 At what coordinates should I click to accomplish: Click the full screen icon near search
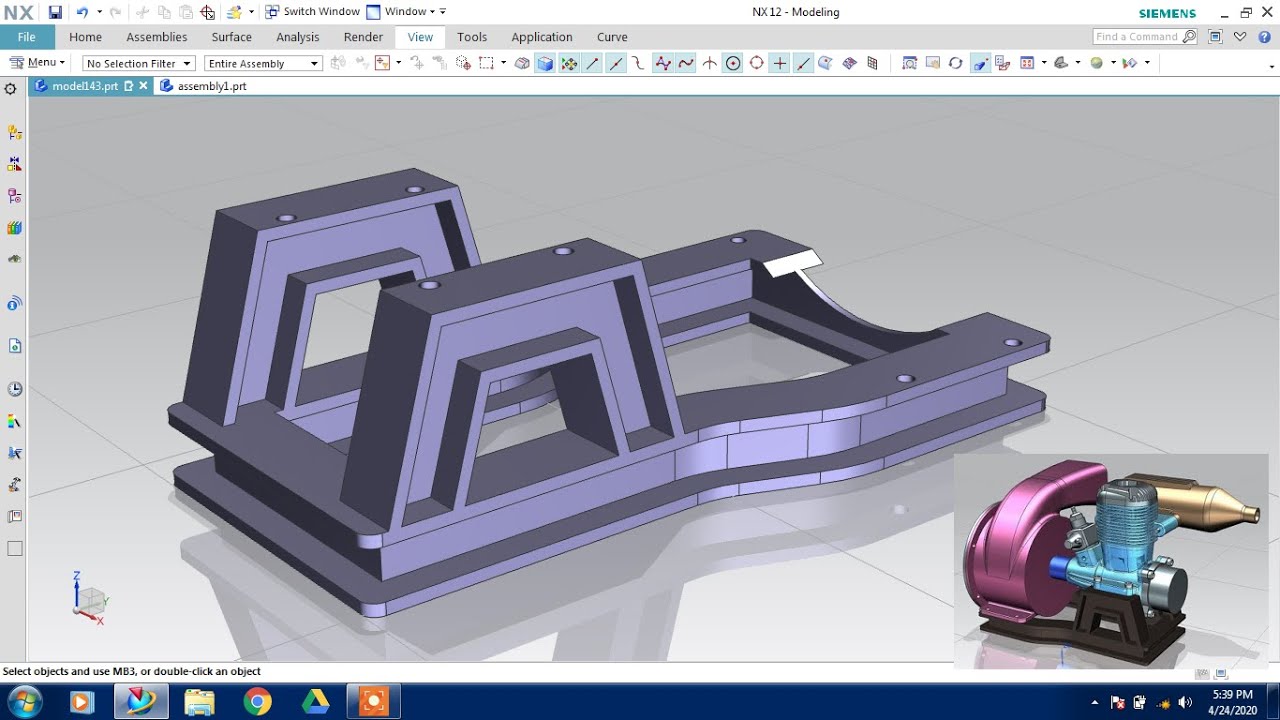pos(1215,37)
